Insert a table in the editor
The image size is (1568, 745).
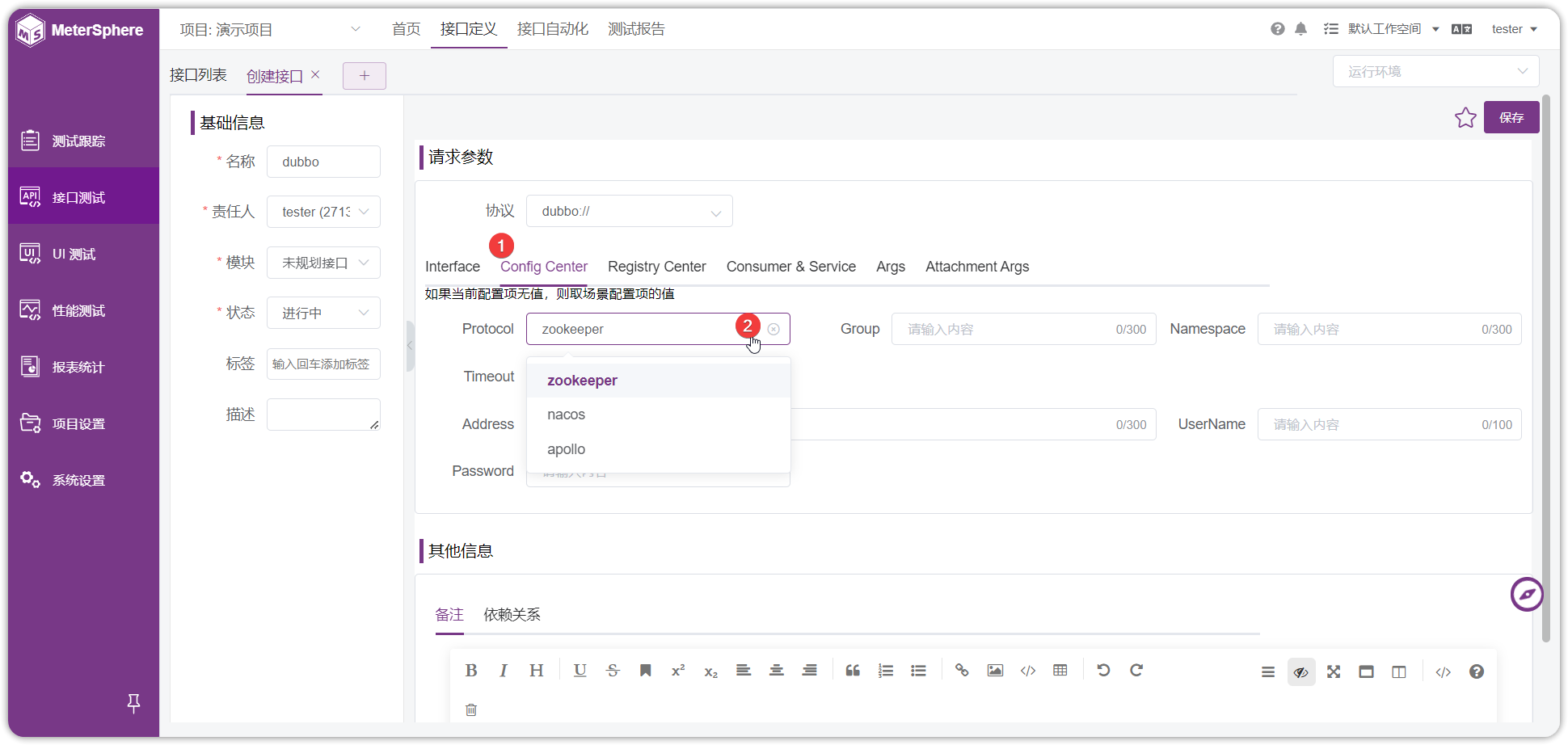(1060, 671)
